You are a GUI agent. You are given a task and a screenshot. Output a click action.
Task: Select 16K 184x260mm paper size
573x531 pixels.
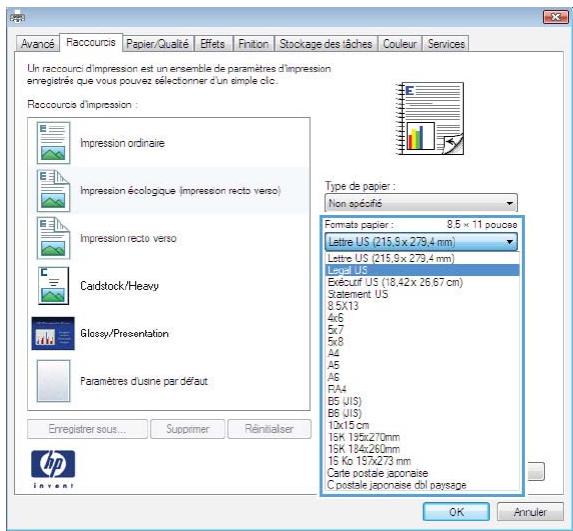click(422, 449)
